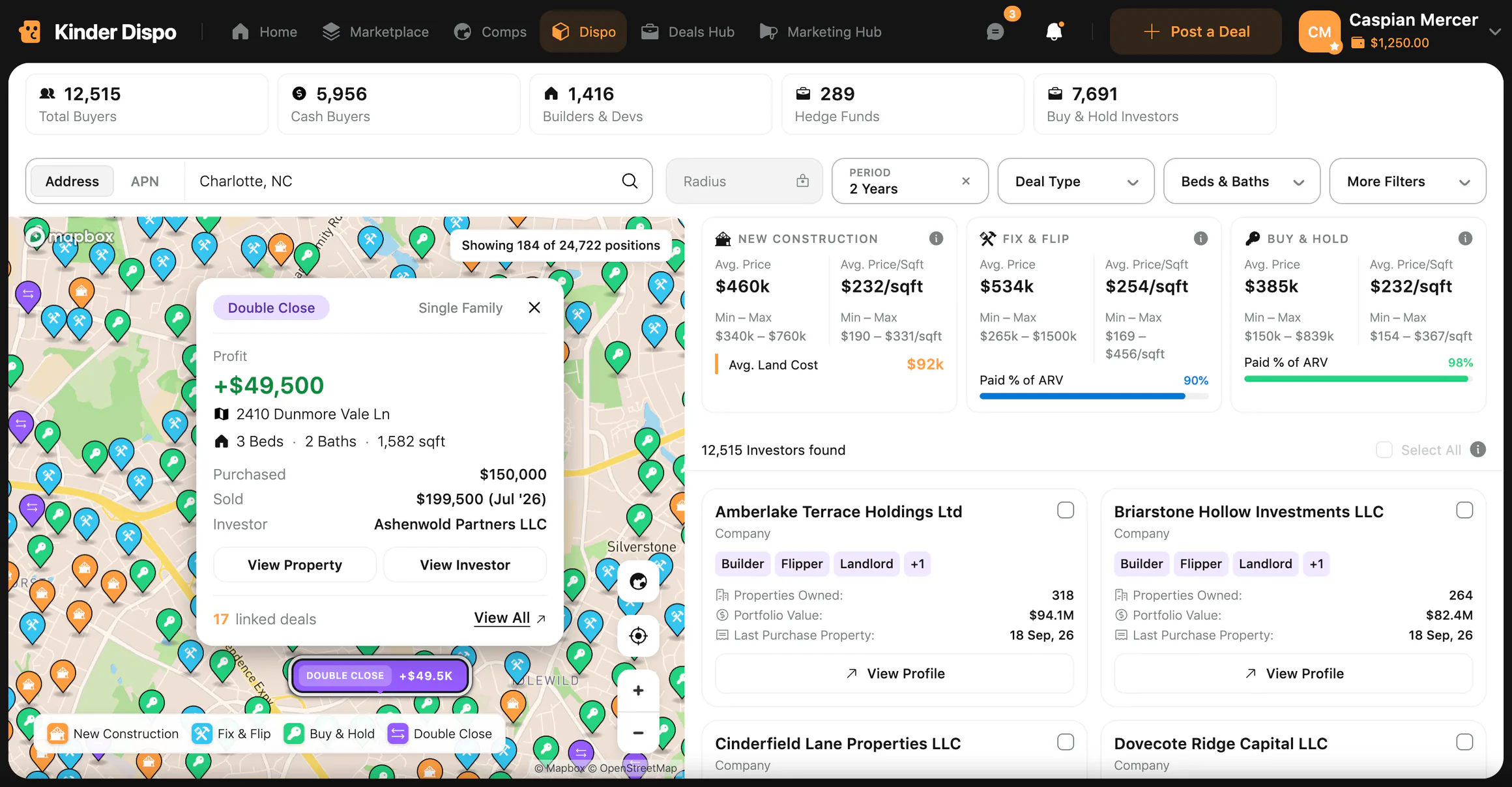Select Briarstone Hollow Investments LLC checkbox
Image resolution: width=1512 pixels, height=787 pixels.
click(x=1464, y=510)
